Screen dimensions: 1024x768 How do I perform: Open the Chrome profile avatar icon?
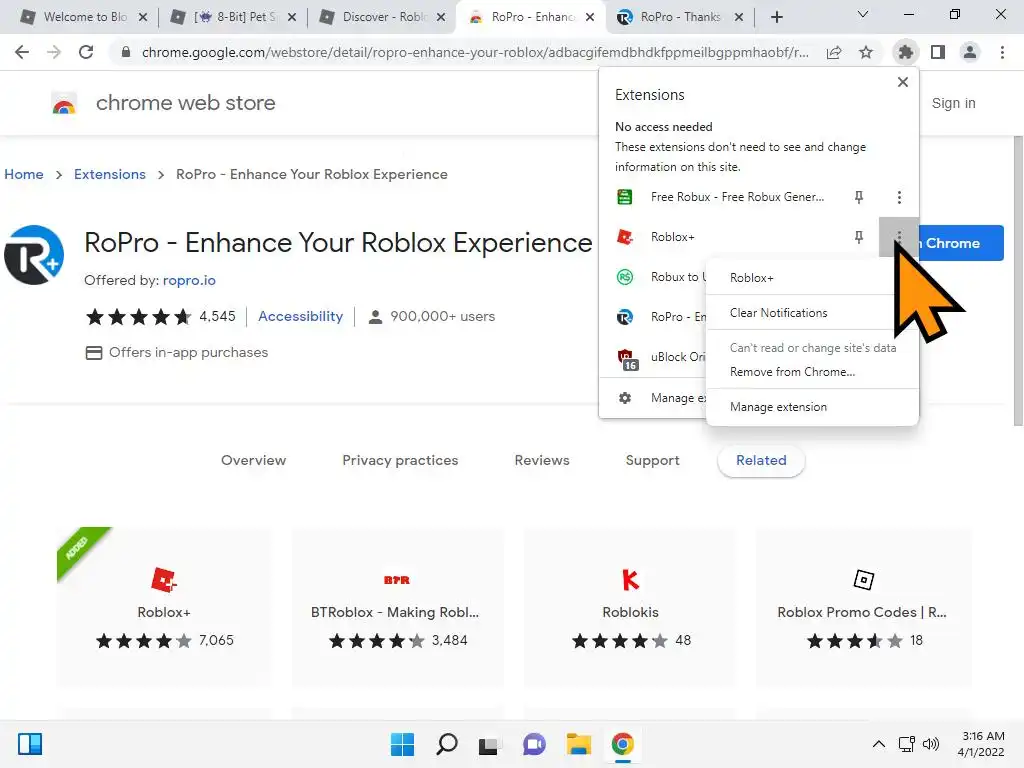click(970, 52)
